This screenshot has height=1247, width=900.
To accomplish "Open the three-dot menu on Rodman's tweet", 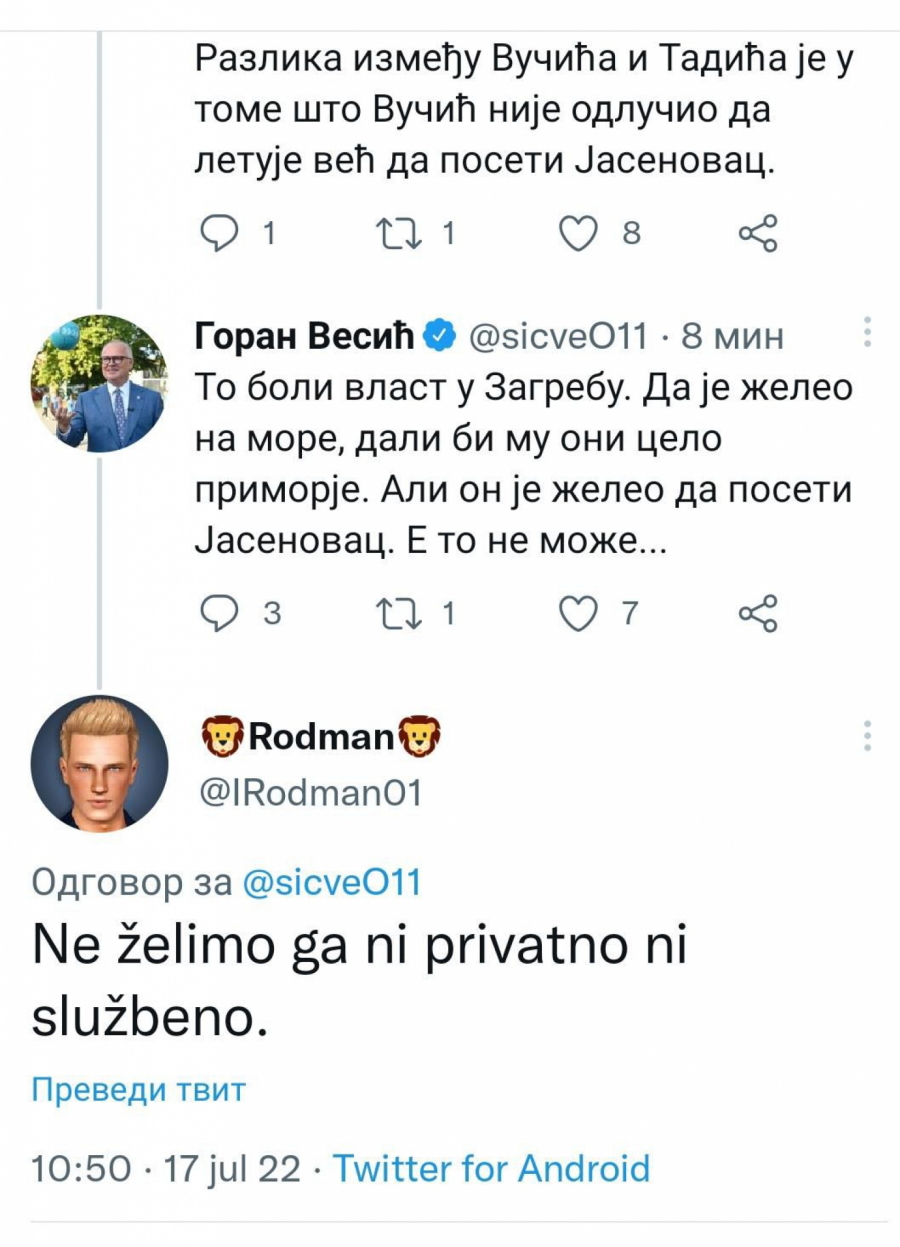I will 866,737.
